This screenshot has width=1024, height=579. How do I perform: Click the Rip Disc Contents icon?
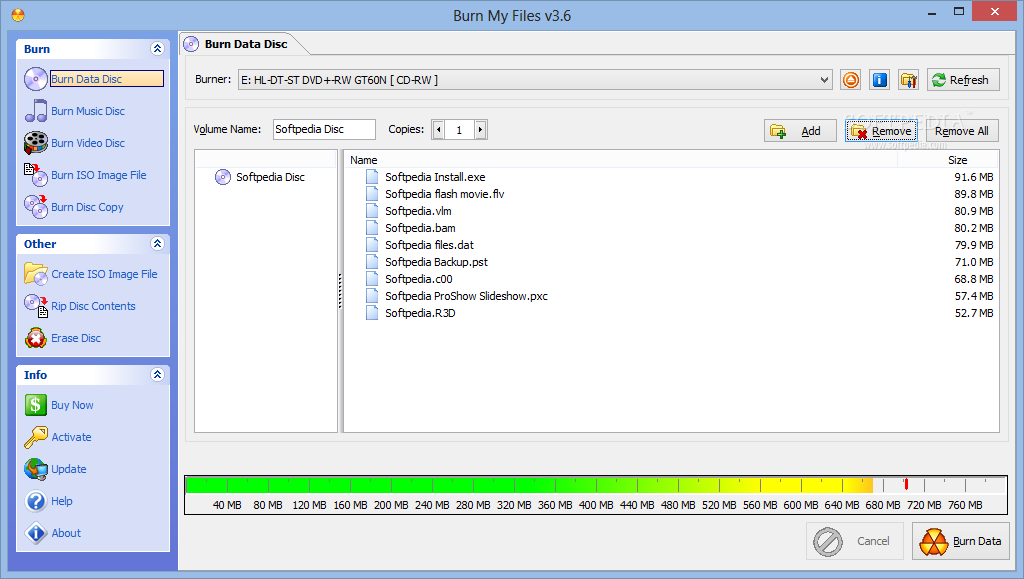click(x=36, y=306)
